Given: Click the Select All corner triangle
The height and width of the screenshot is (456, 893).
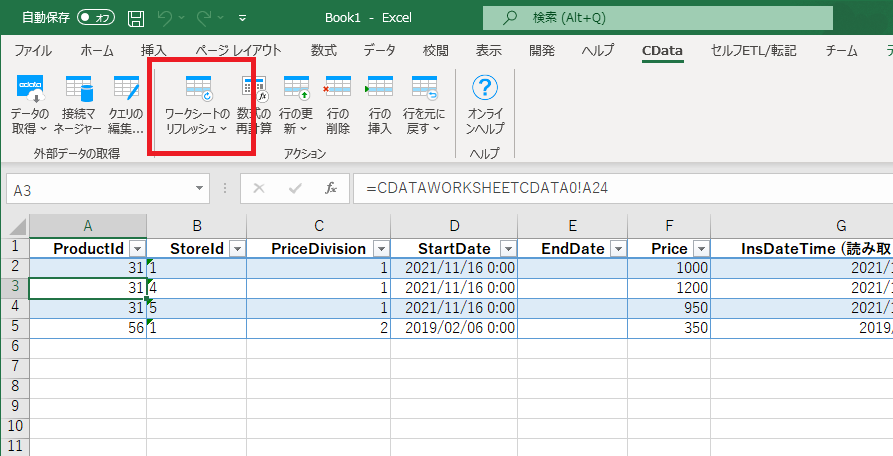Looking at the screenshot, I should [17, 227].
